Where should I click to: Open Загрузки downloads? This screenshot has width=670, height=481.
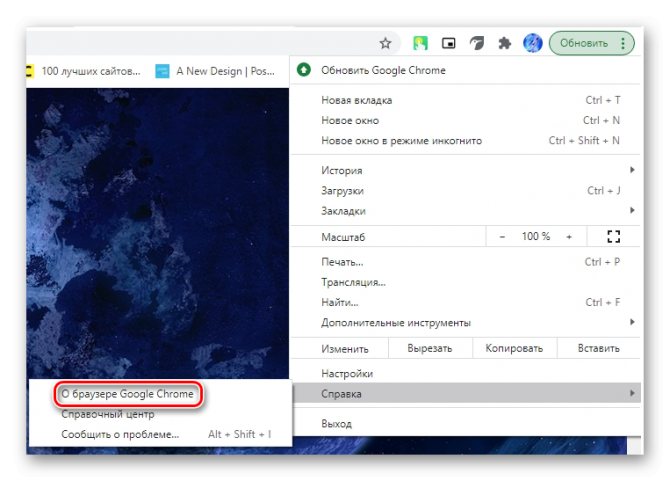[466, 191]
